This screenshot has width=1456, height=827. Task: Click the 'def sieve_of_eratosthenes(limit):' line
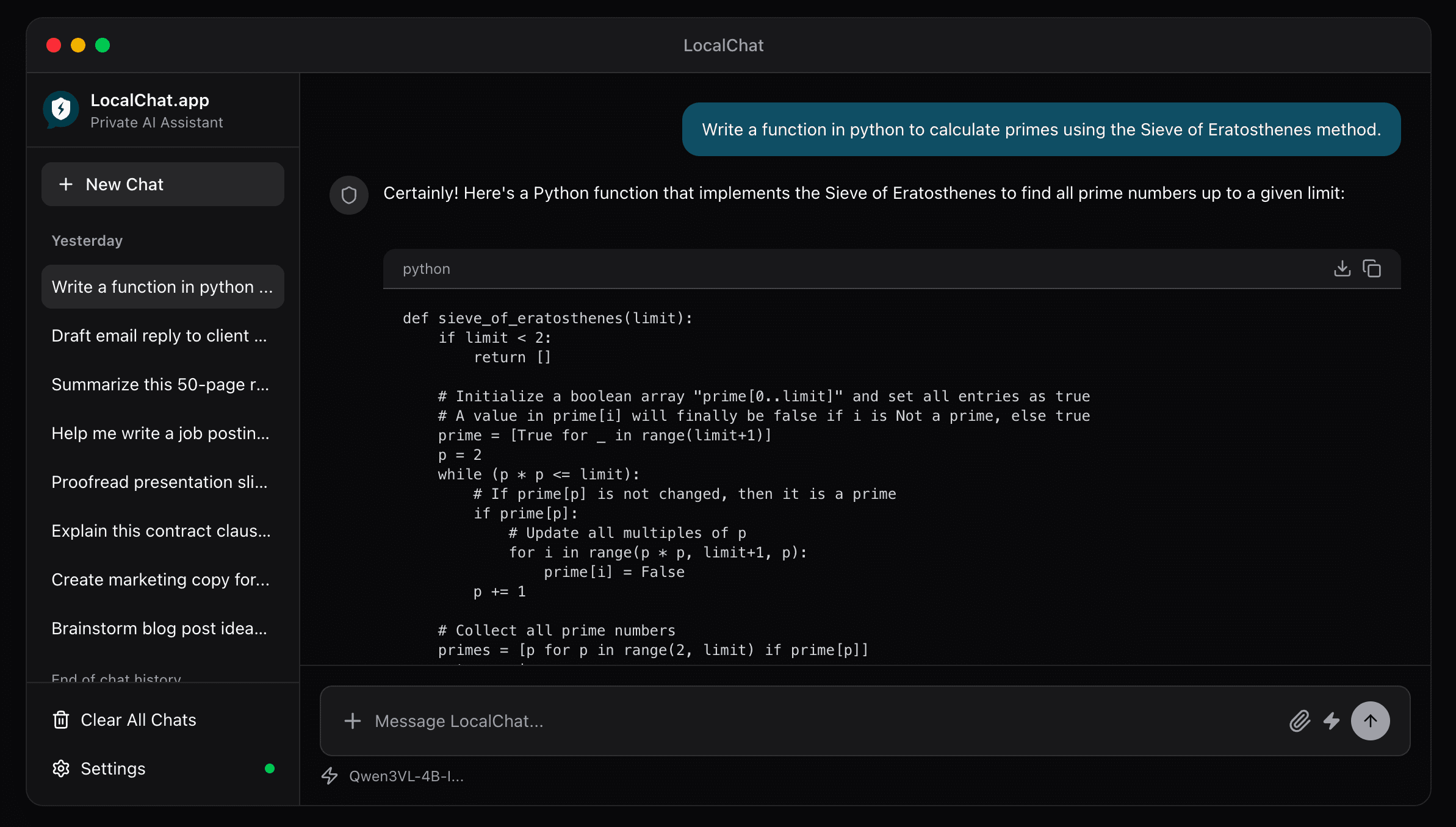coord(547,318)
